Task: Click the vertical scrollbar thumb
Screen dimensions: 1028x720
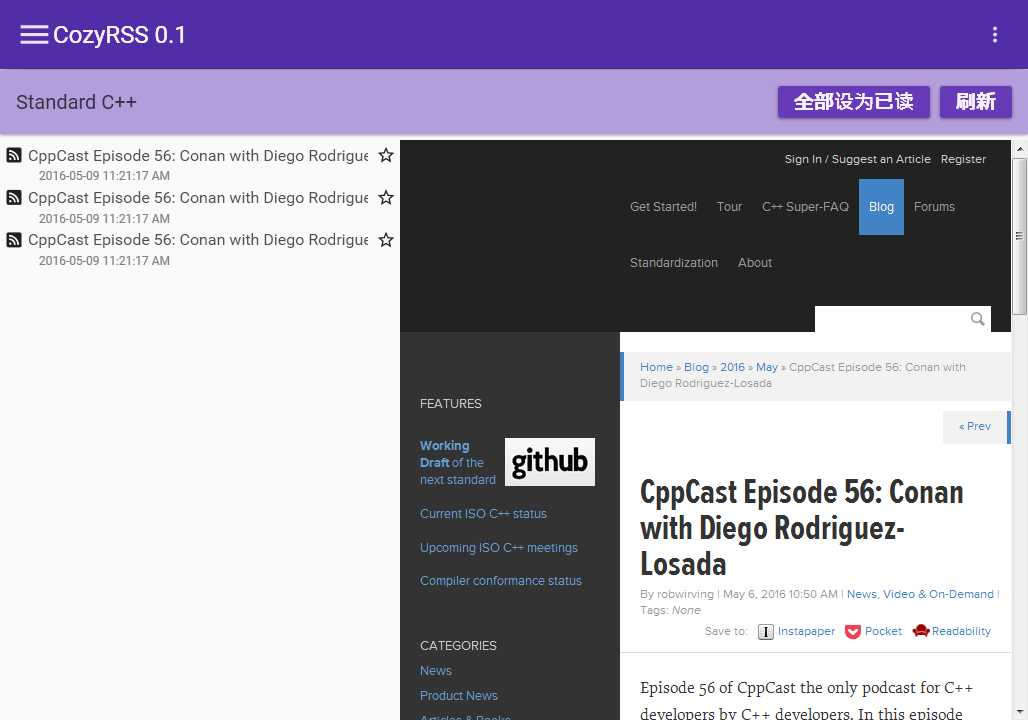Action: point(1019,236)
